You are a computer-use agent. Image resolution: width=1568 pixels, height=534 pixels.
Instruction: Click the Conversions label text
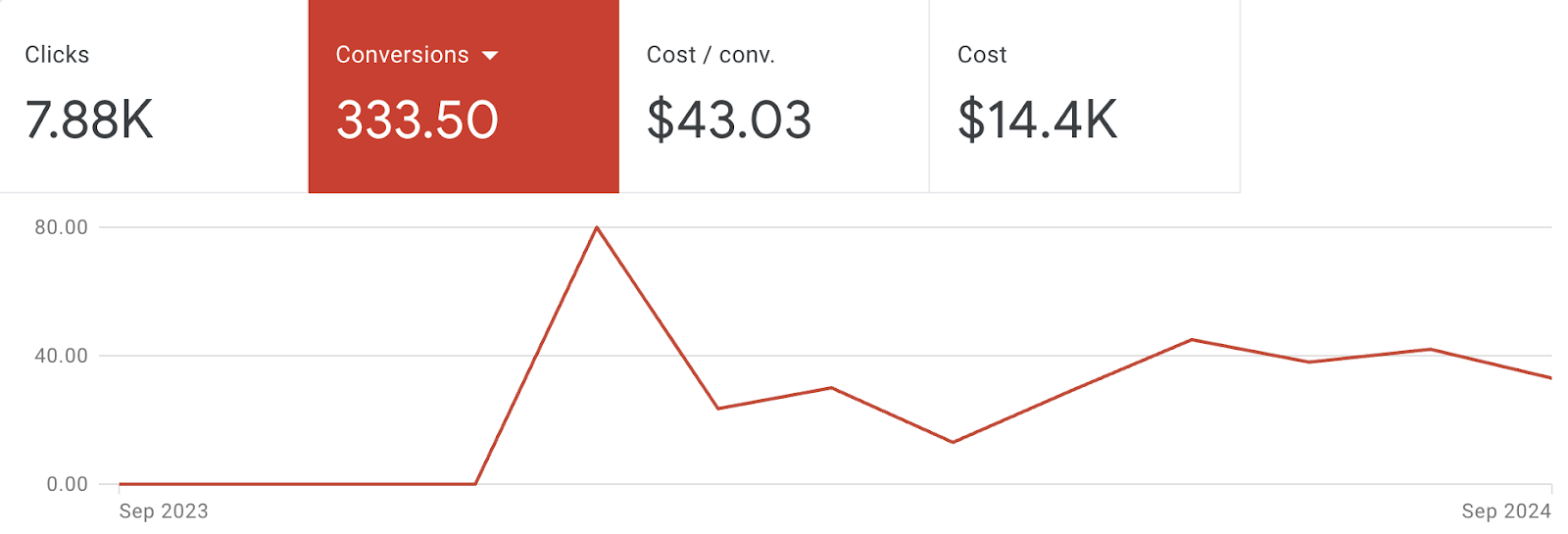pyautogui.click(x=402, y=55)
